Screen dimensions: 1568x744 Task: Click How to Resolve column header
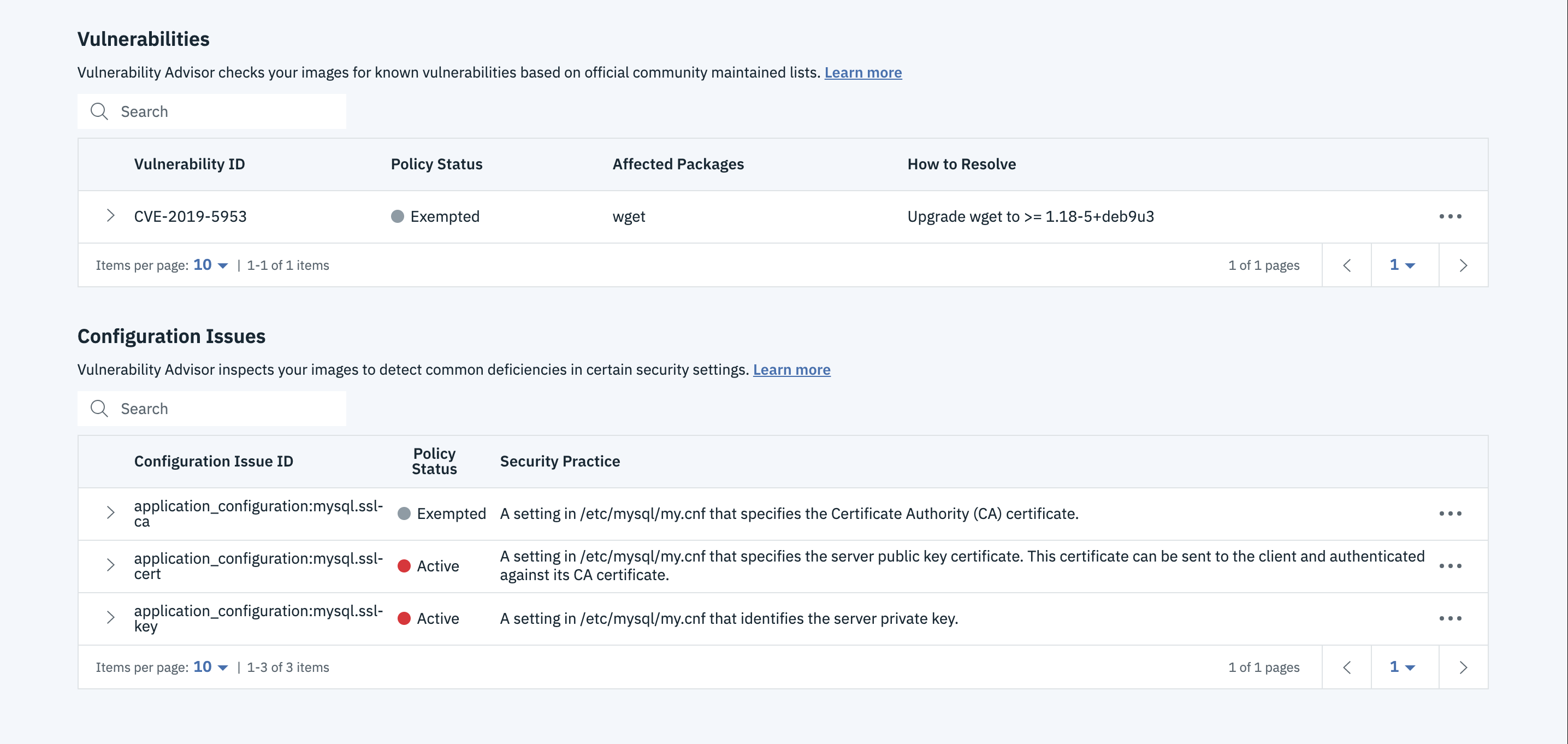962,164
